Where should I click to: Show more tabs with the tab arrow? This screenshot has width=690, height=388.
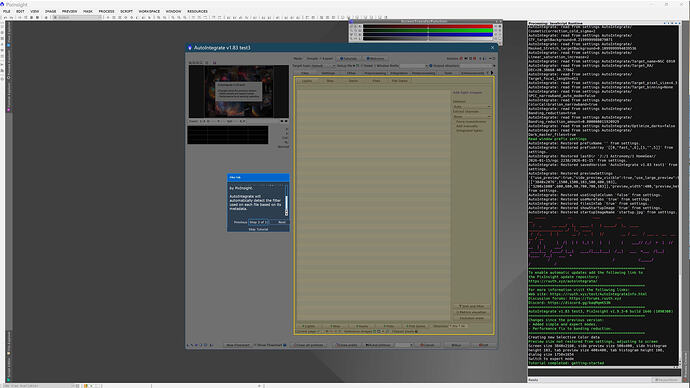tap(492, 73)
